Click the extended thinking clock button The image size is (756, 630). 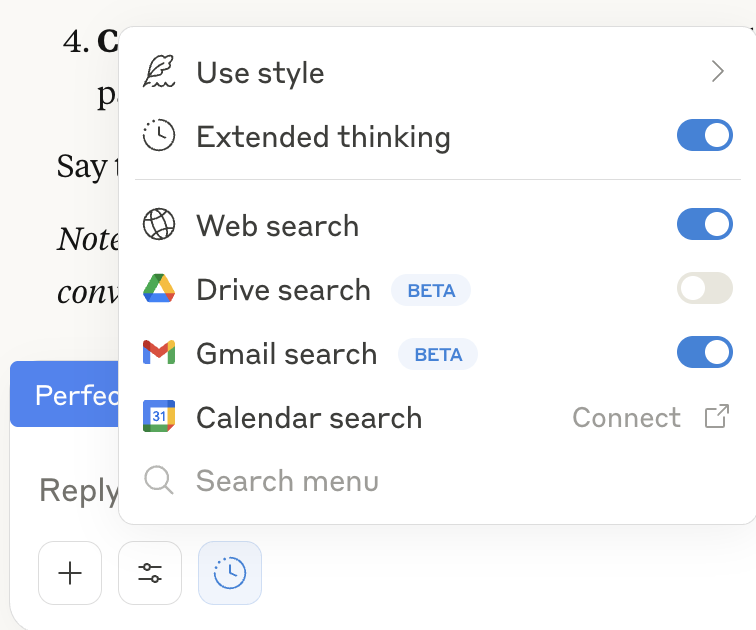coord(230,573)
